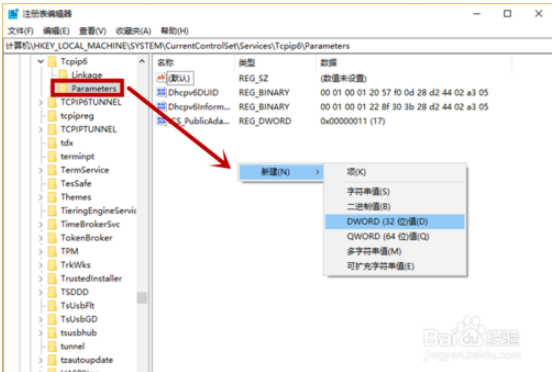The image size is (553, 372).
Task: Select the Linkage key under Tcpip6
Action: point(87,75)
